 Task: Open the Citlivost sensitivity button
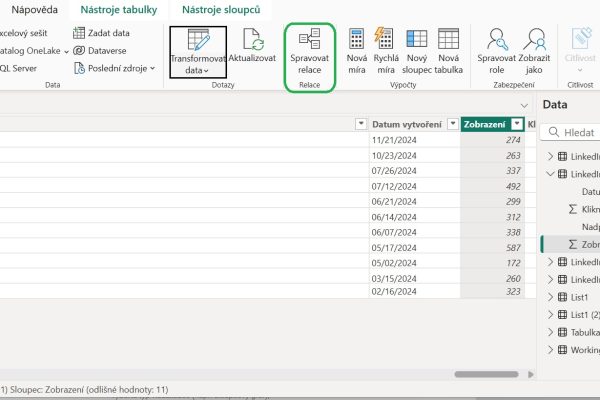[x=580, y=50]
